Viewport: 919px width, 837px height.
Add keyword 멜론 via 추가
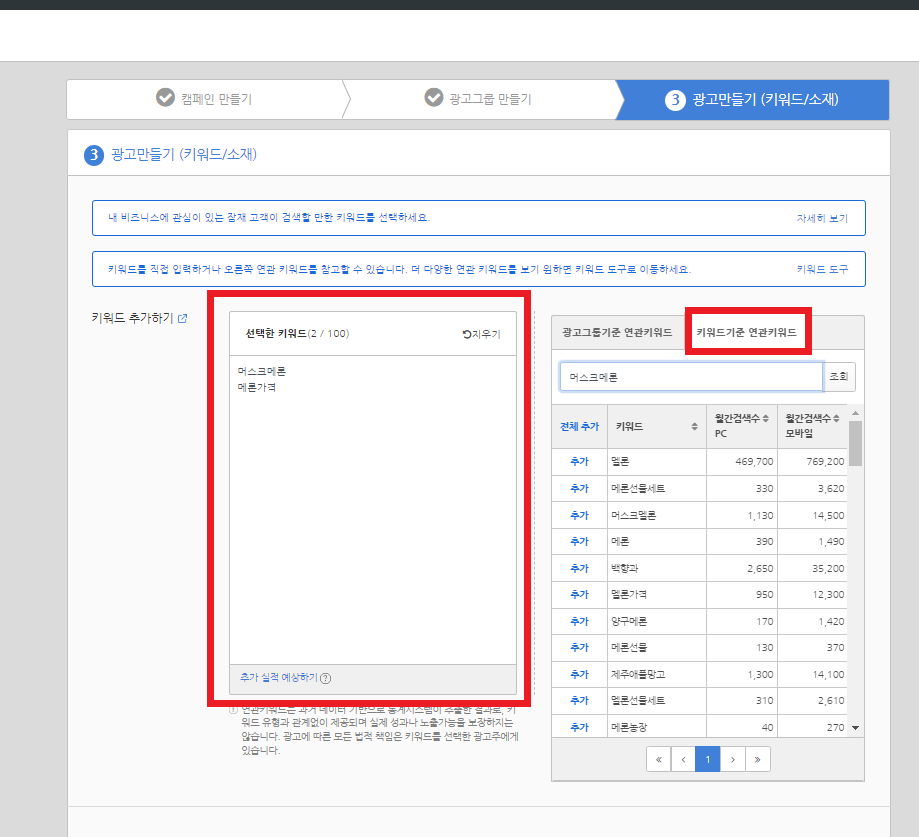tap(580, 461)
